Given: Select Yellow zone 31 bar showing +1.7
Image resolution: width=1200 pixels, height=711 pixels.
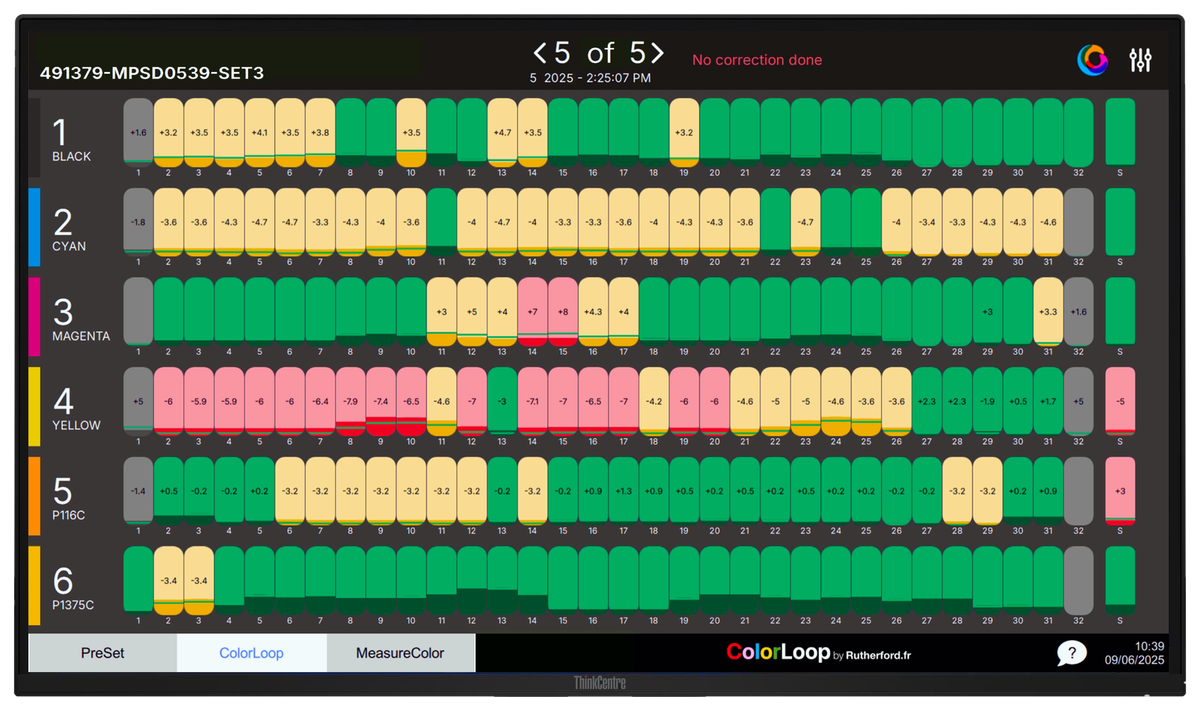Looking at the screenshot, I should tap(1048, 401).
